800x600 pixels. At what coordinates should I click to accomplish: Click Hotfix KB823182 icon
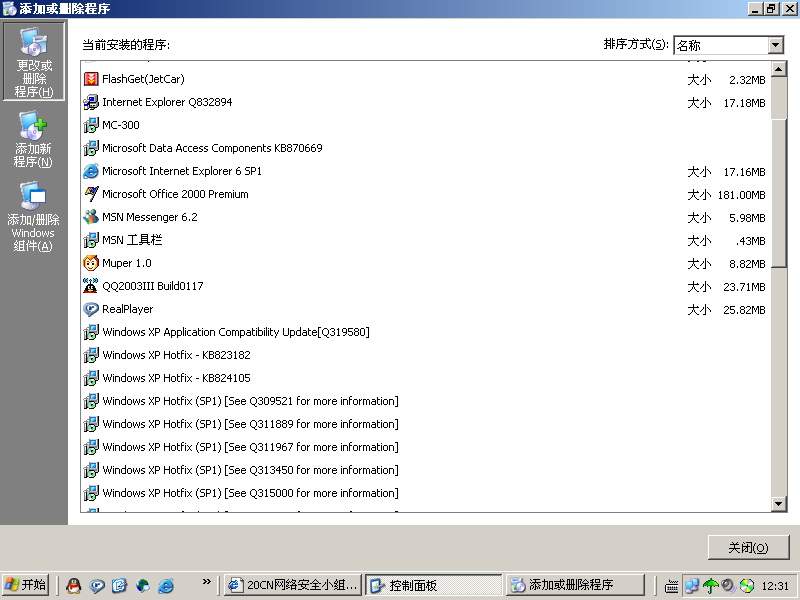[x=91, y=355]
